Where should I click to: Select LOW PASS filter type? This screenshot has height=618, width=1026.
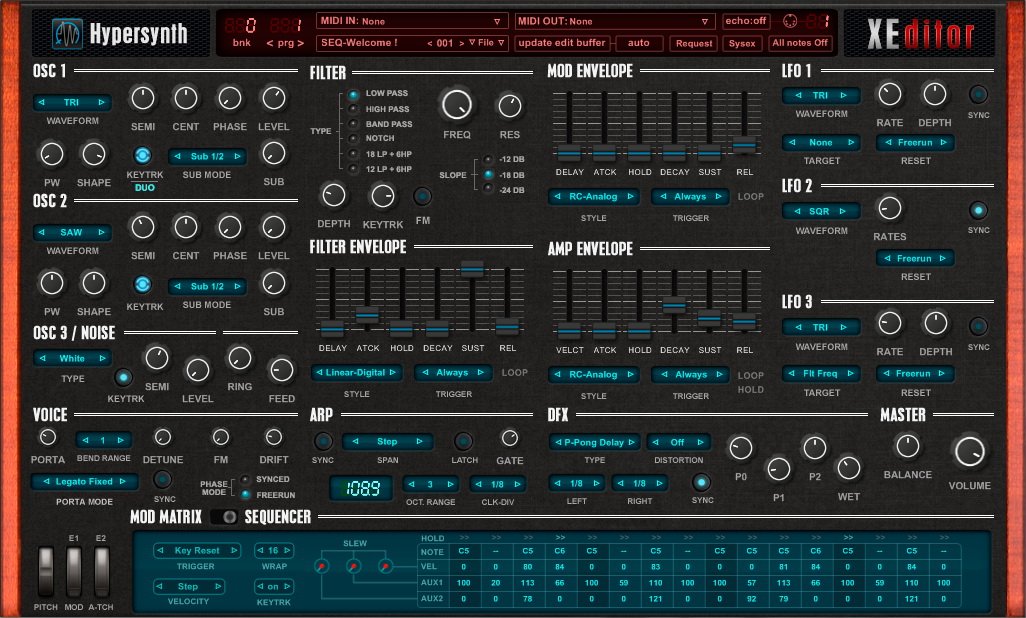pyautogui.click(x=353, y=94)
